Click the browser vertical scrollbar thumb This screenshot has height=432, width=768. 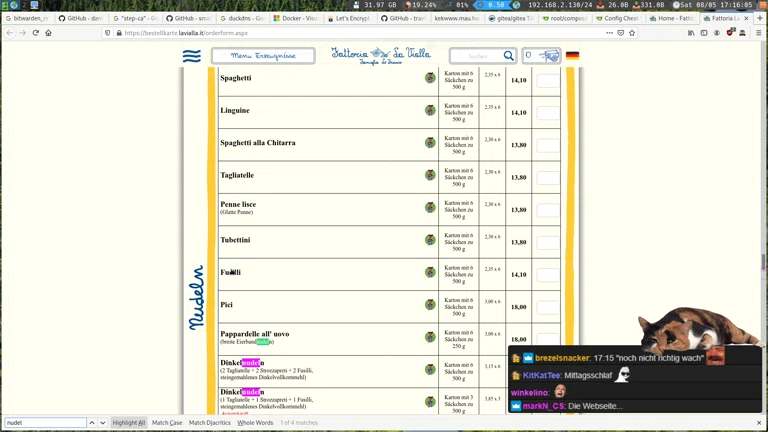[763, 261]
